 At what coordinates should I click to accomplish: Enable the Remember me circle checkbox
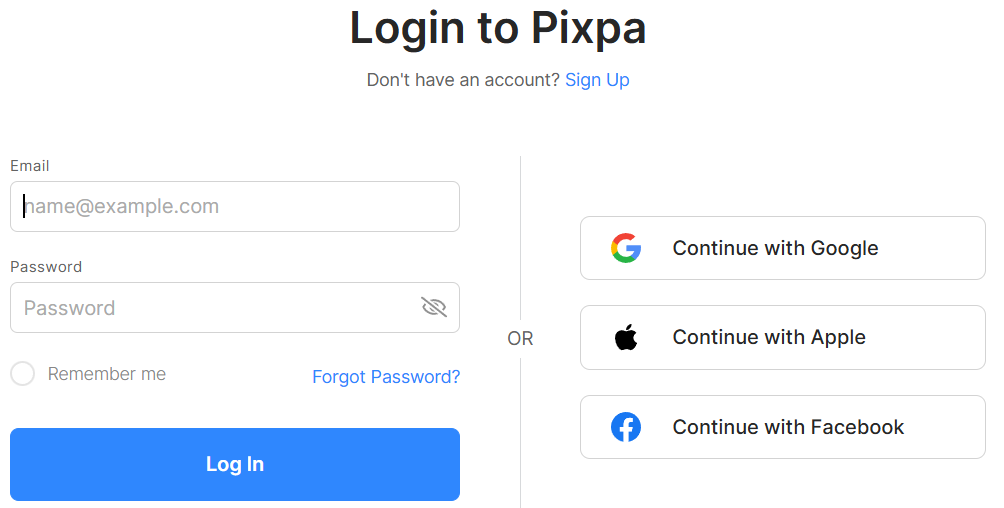pyautogui.click(x=22, y=374)
